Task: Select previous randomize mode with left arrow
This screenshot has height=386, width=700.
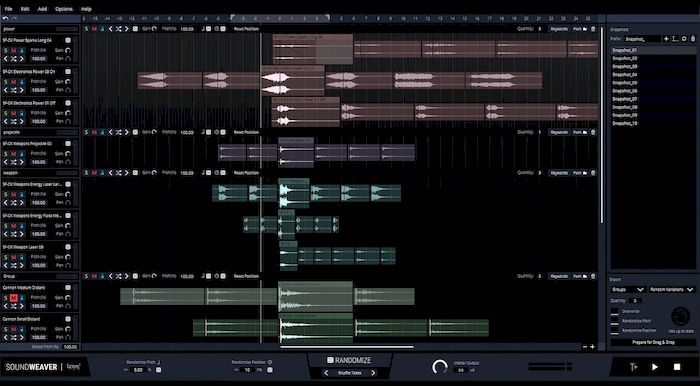Action: (x=326, y=373)
